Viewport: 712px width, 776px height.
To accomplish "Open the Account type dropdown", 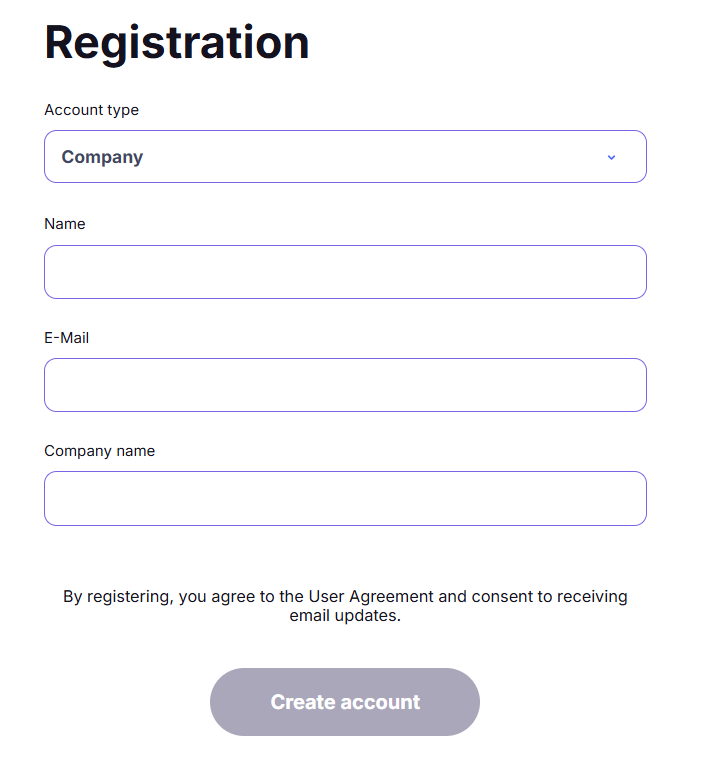I will (345, 157).
